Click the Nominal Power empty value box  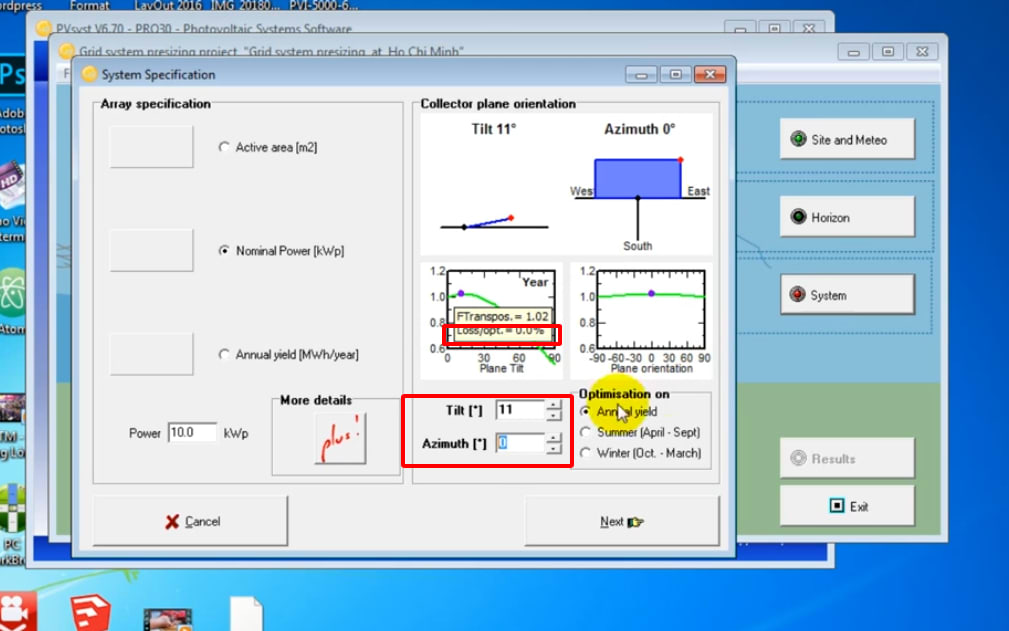tap(151, 250)
